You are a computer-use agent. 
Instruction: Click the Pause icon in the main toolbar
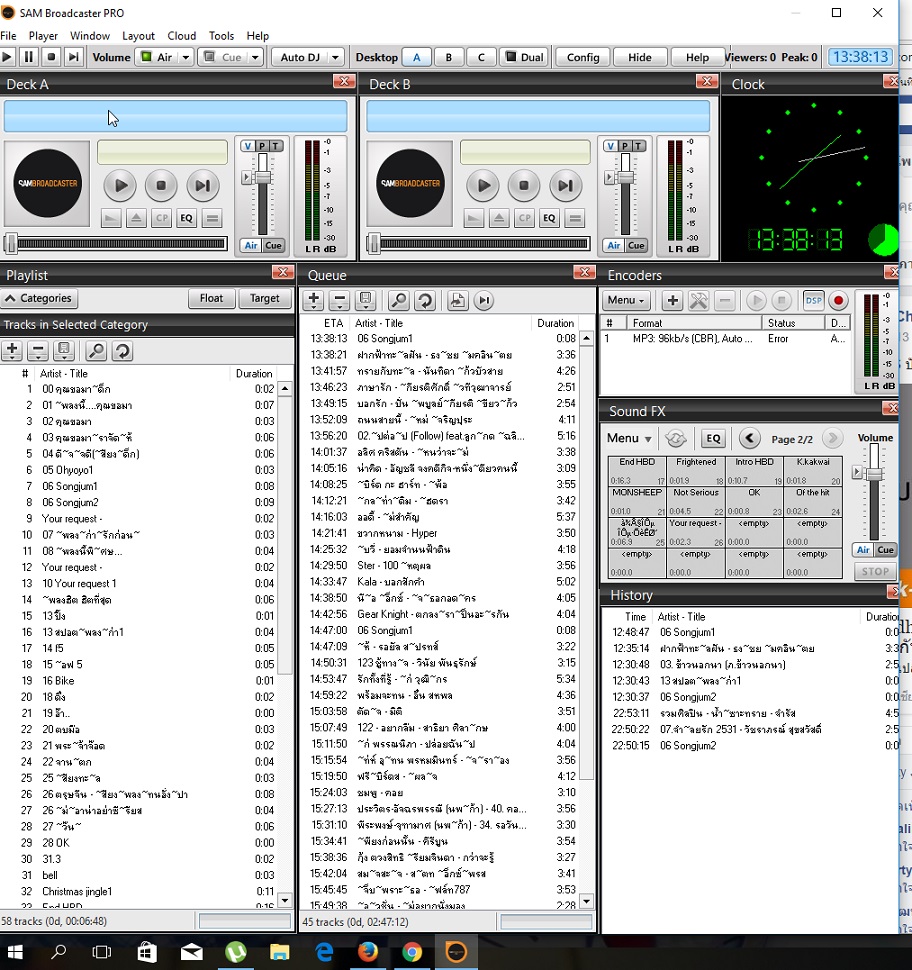(x=28, y=57)
